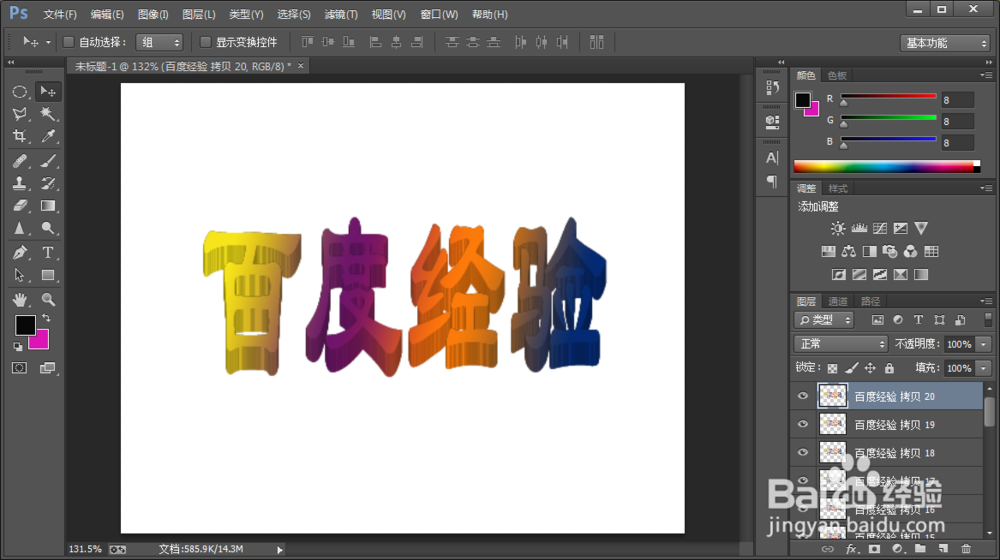Swap foreground and background colors

[46, 318]
